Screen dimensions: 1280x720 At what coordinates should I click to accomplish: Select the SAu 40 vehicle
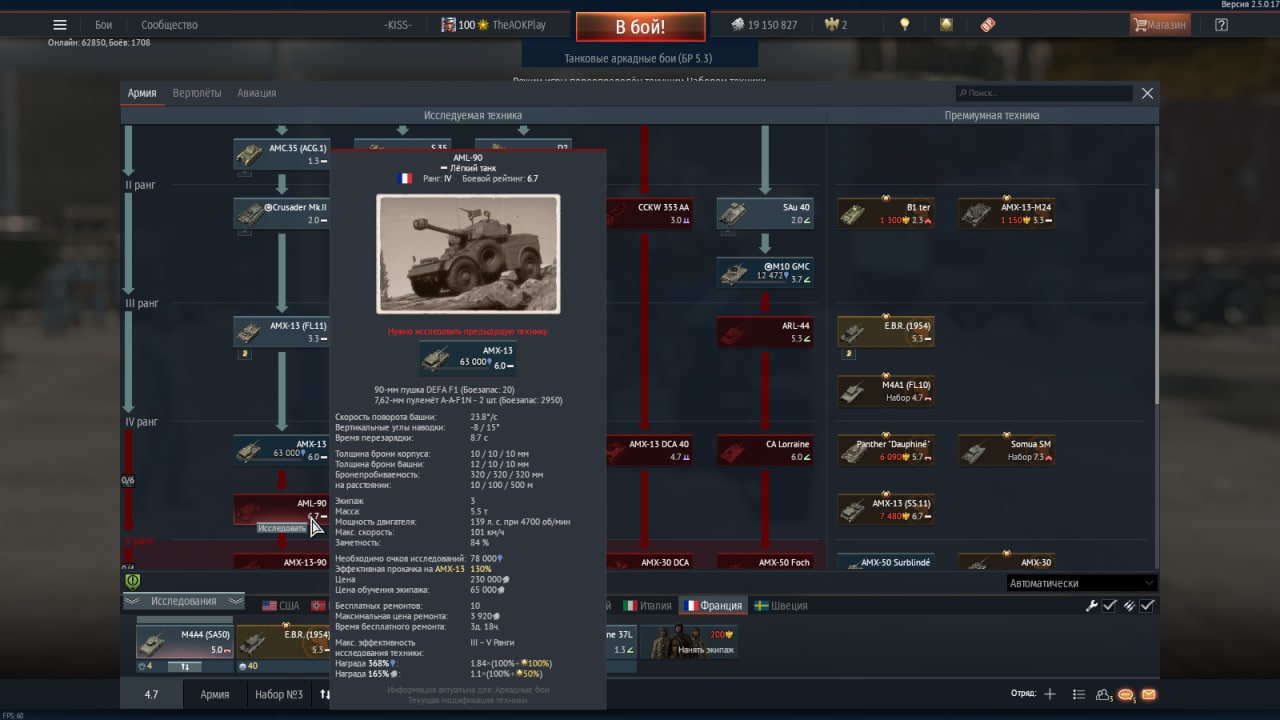coord(765,213)
